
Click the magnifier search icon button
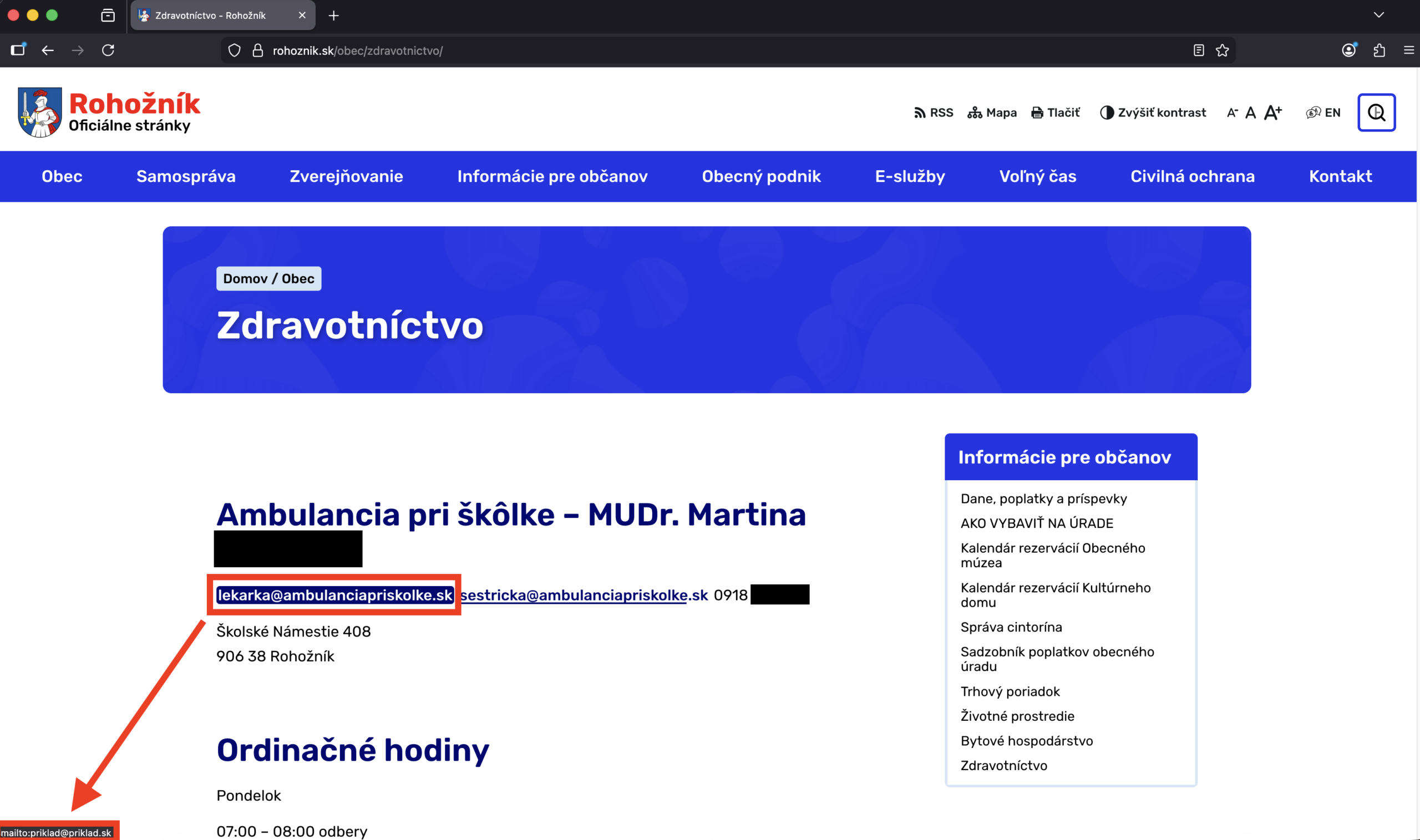[x=1376, y=113]
